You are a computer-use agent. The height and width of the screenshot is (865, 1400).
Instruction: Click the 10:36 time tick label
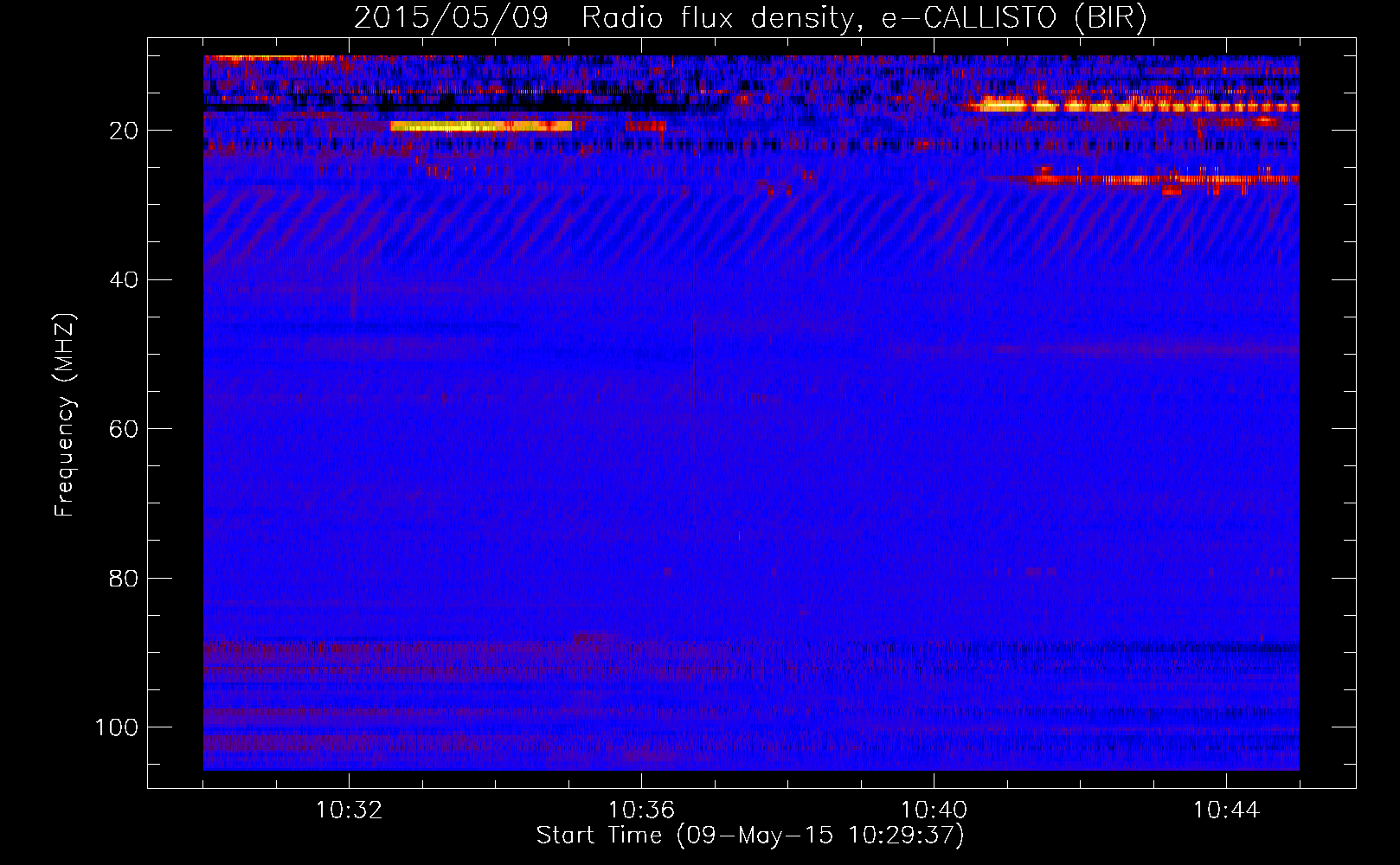[641, 811]
